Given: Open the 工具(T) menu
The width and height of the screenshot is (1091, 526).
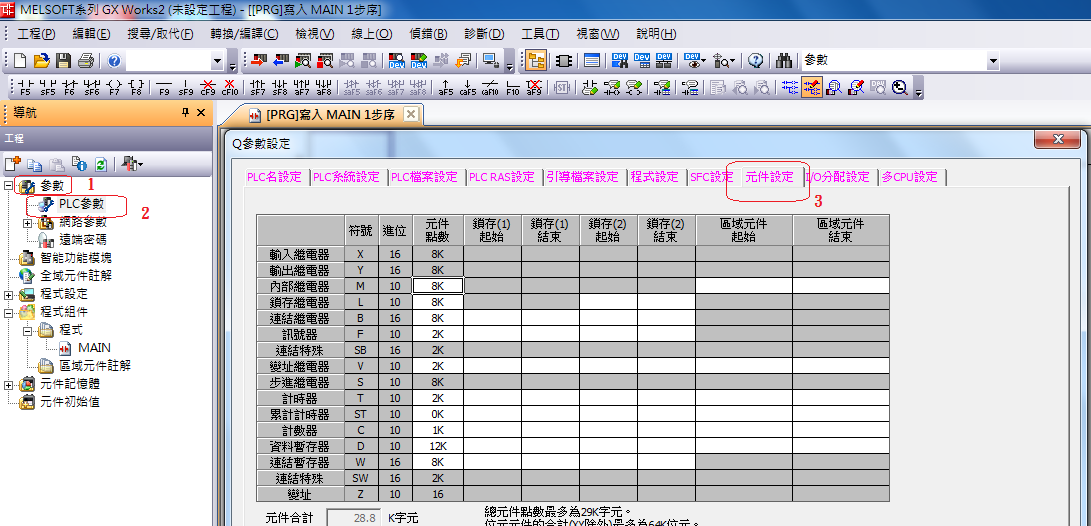Looking at the screenshot, I should tap(540, 34).
